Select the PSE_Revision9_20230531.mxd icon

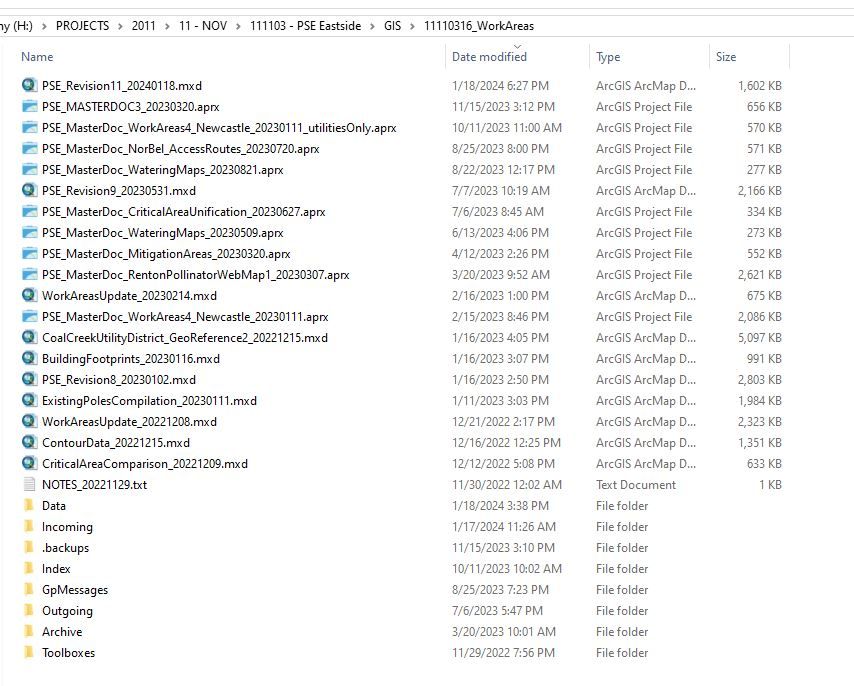[x=29, y=190]
